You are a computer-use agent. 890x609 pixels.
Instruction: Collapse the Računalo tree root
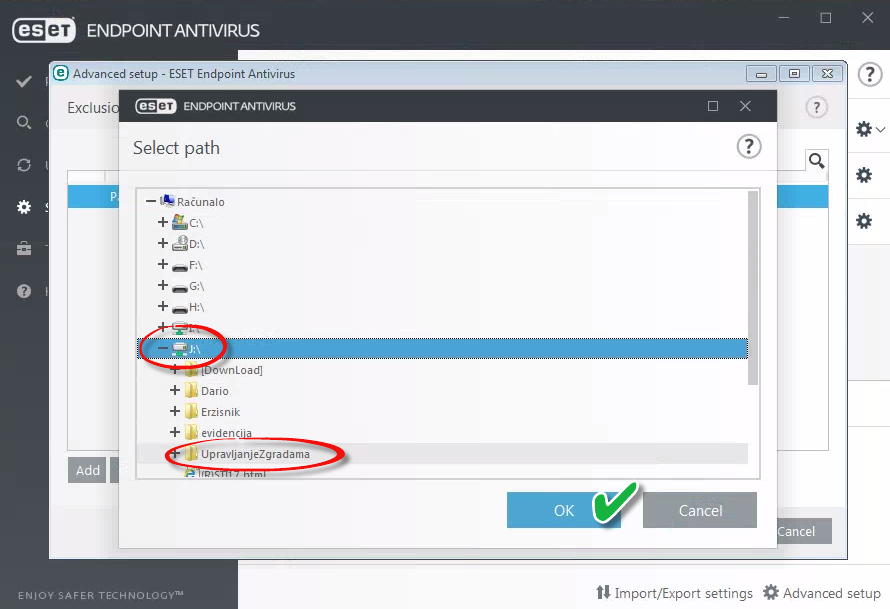(150, 201)
